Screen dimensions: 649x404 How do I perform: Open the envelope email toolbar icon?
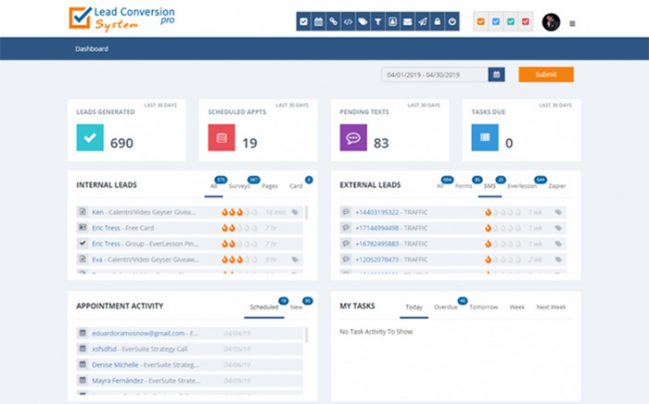407,21
